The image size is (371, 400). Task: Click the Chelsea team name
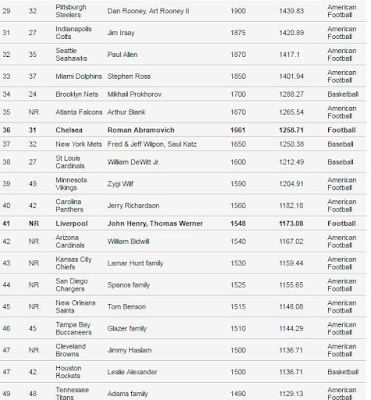pos(69,130)
